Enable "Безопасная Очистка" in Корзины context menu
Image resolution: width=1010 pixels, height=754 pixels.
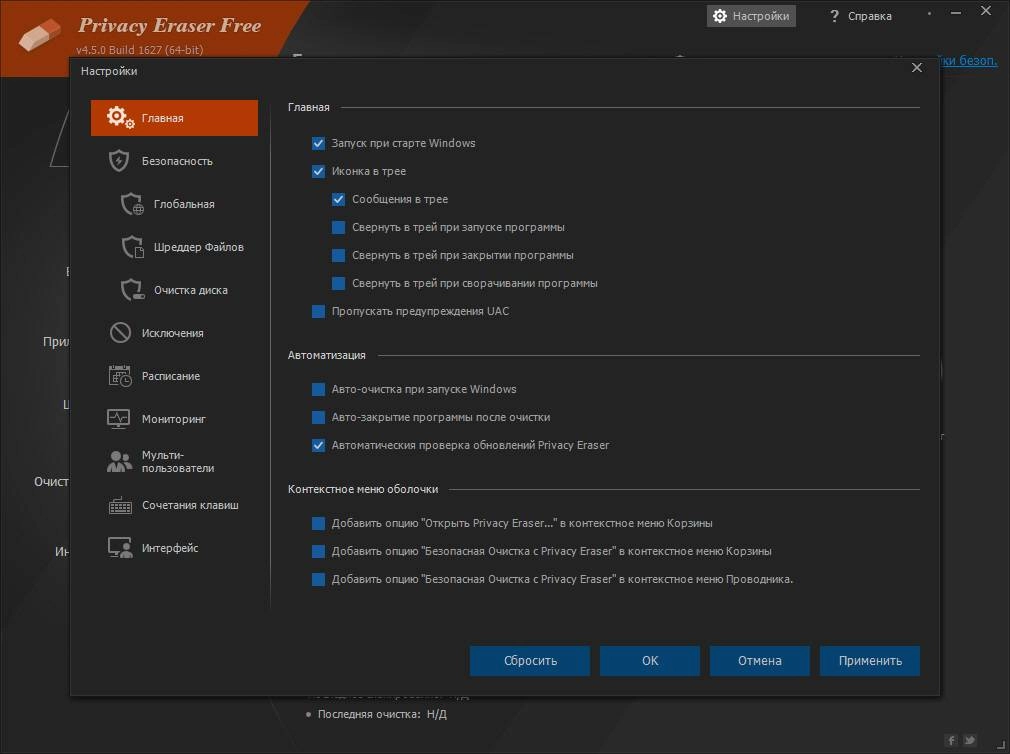pos(318,551)
